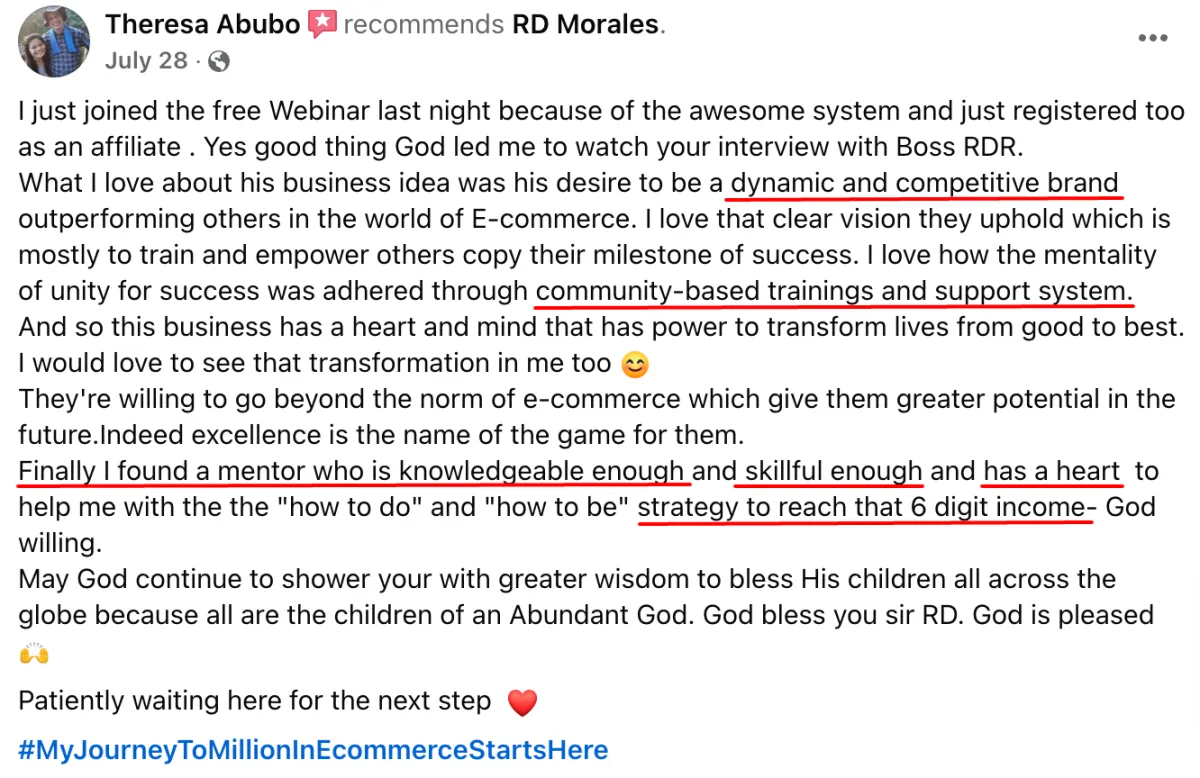Click the Theresa Abubo name link

pos(203,25)
